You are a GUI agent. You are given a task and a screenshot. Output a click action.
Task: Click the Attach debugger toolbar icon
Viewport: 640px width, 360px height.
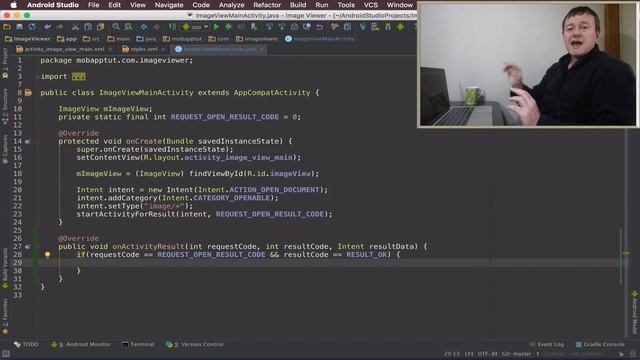point(254,27)
